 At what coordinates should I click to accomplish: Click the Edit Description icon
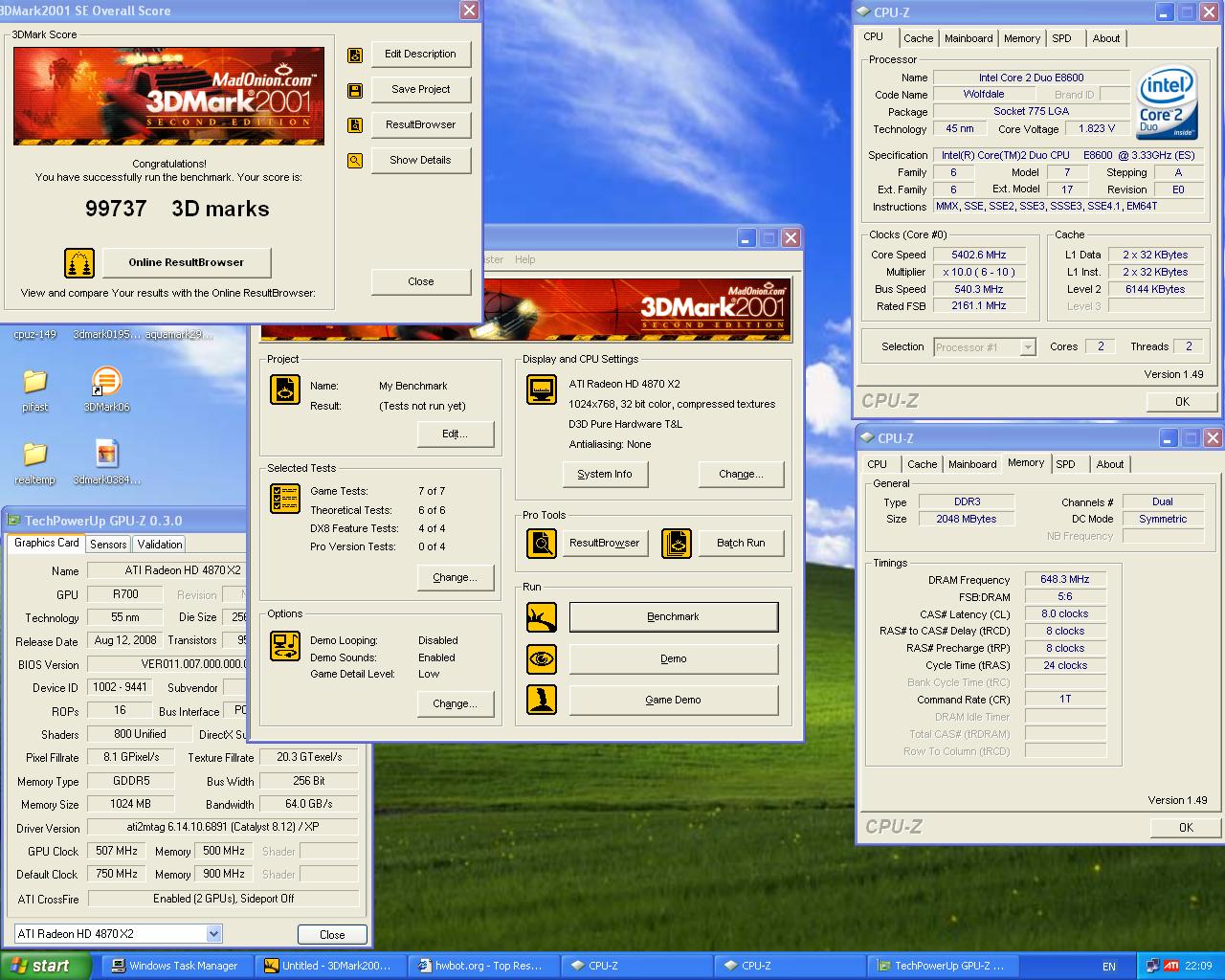[x=355, y=55]
